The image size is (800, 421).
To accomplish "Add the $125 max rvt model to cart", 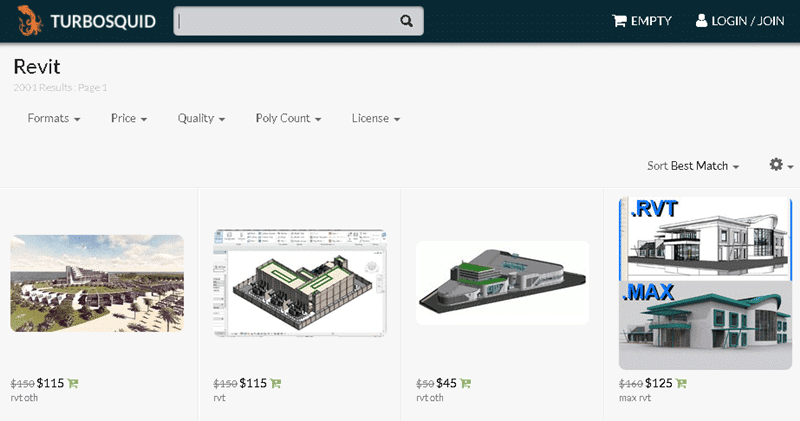I will coord(681,383).
